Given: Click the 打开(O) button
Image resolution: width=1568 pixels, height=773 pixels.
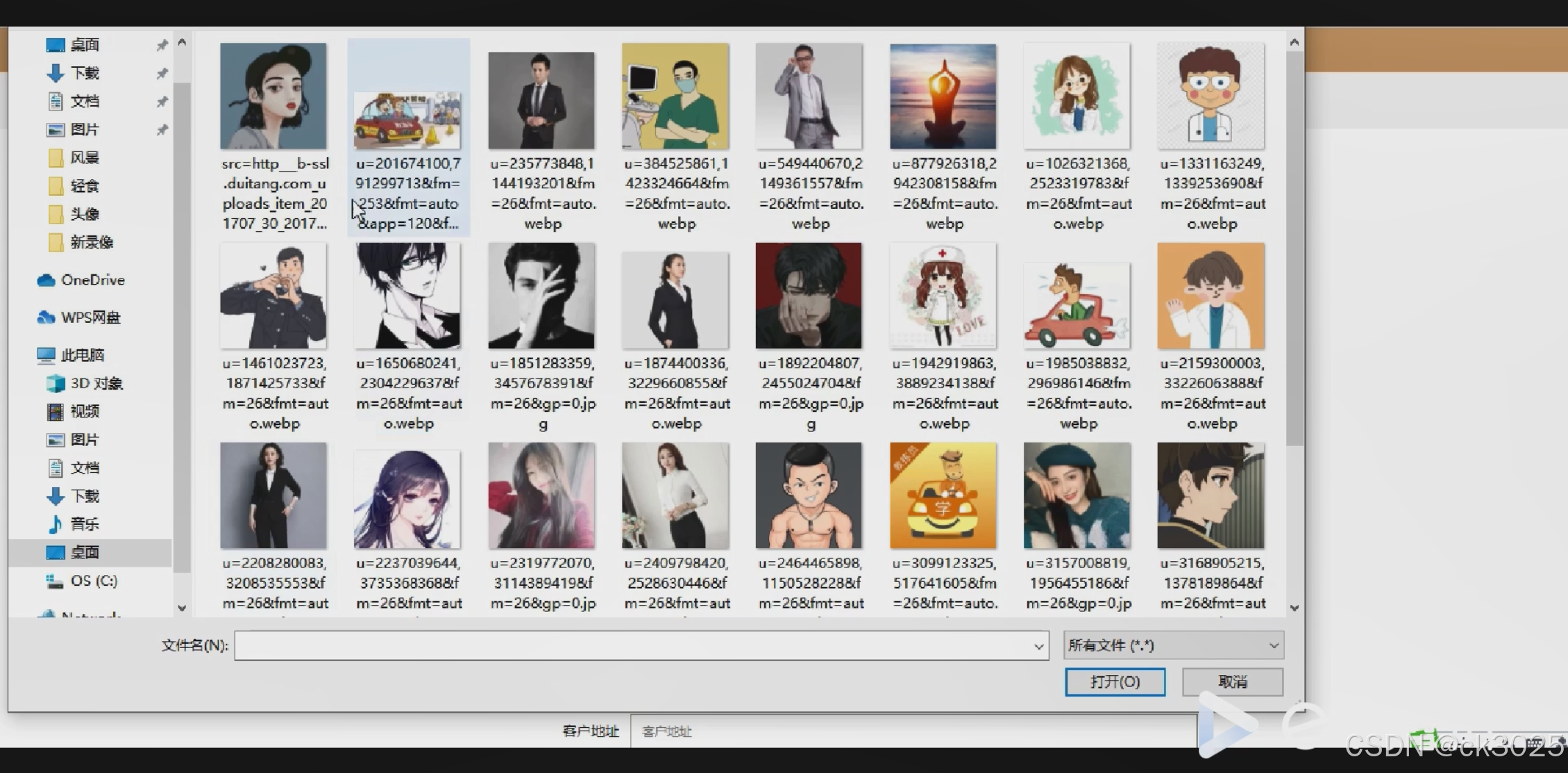Looking at the screenshot, I should click(x=1115, y=682).
